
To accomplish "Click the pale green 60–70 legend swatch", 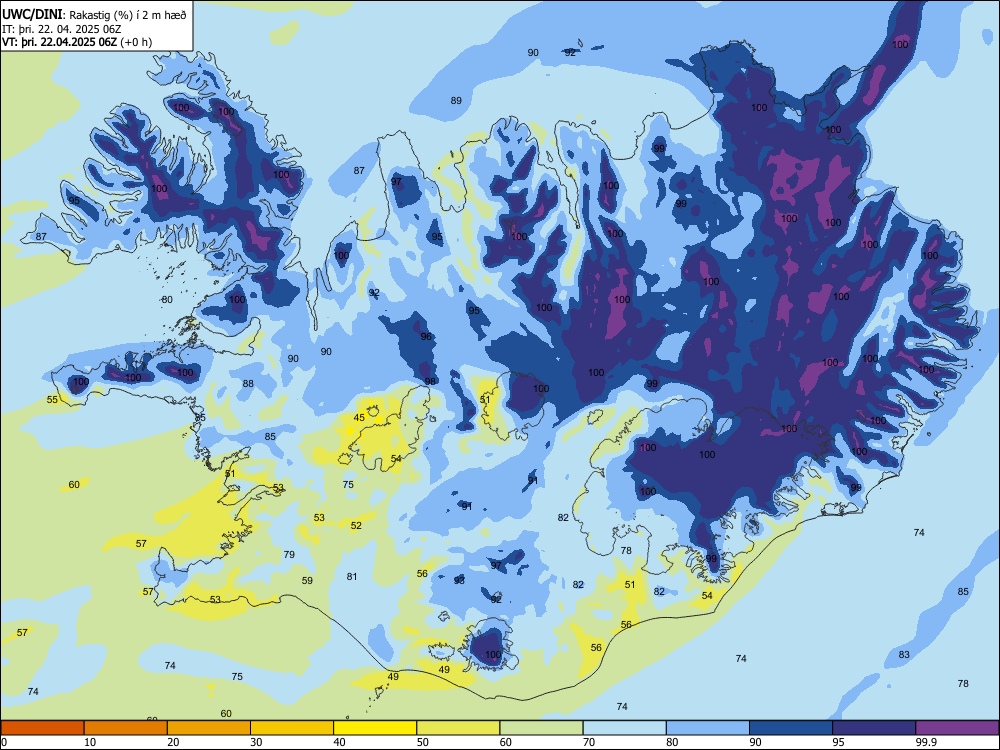I will (541, 728).
